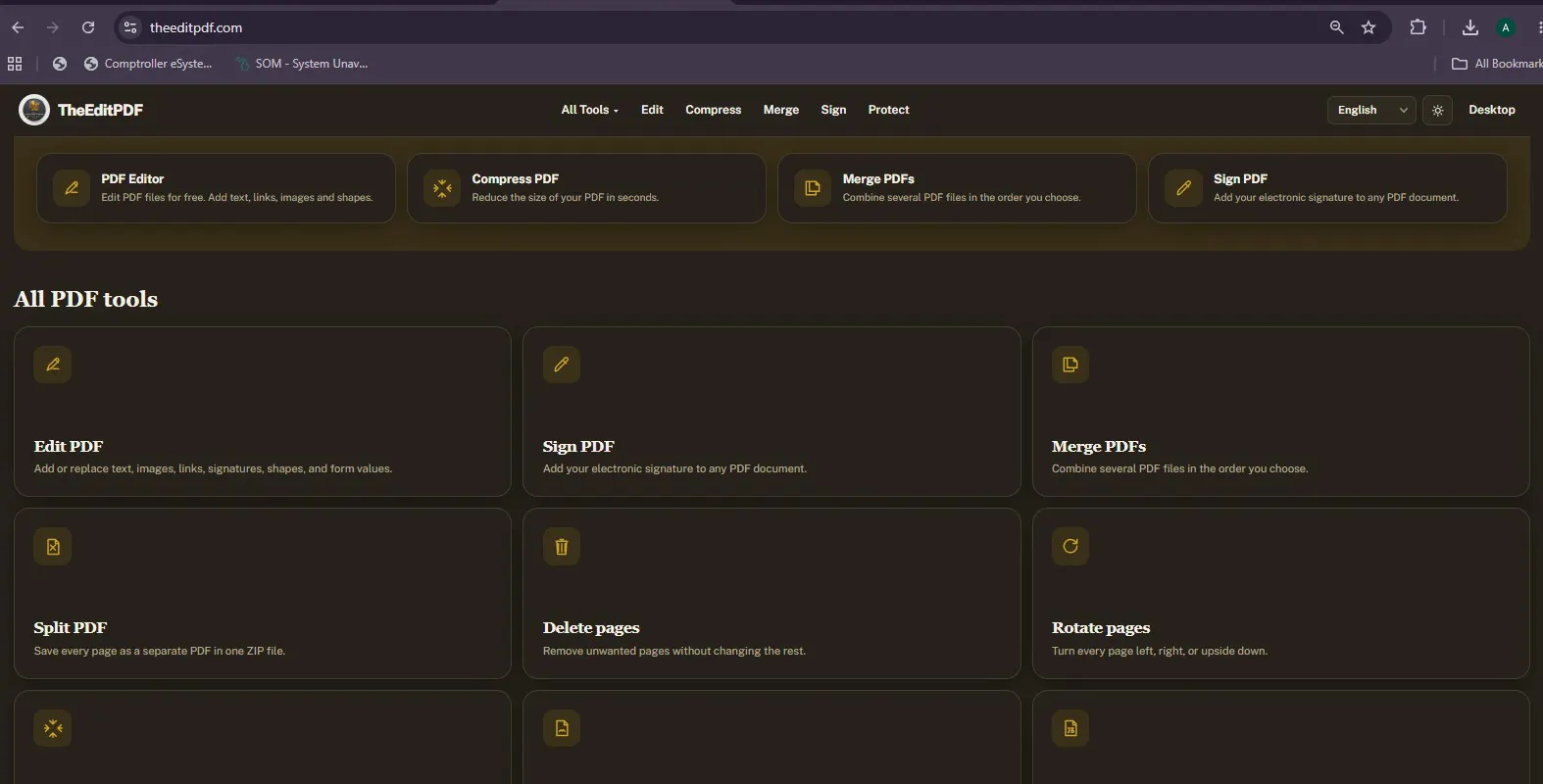Click the "Split PDF" card title

coord(71,628)
